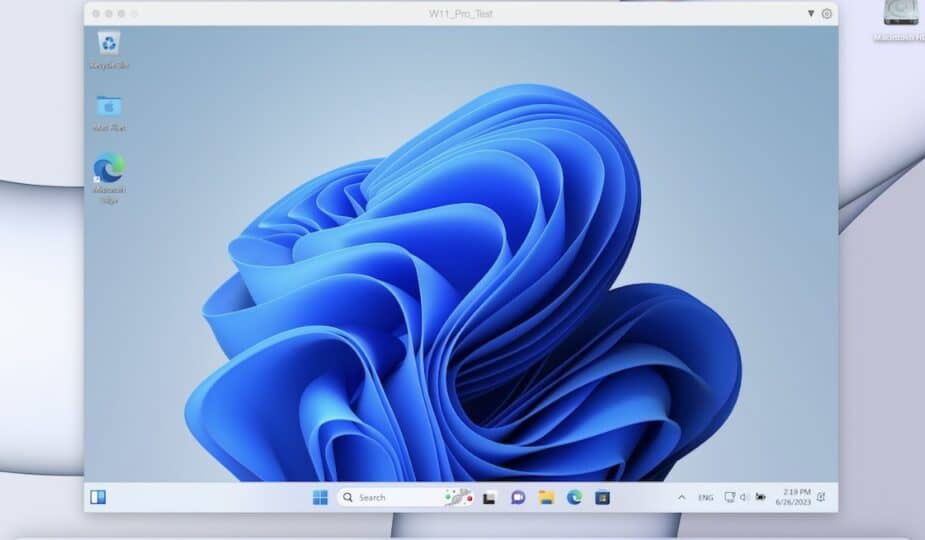Click the network icon in the system tray

(x=730, y=498)
